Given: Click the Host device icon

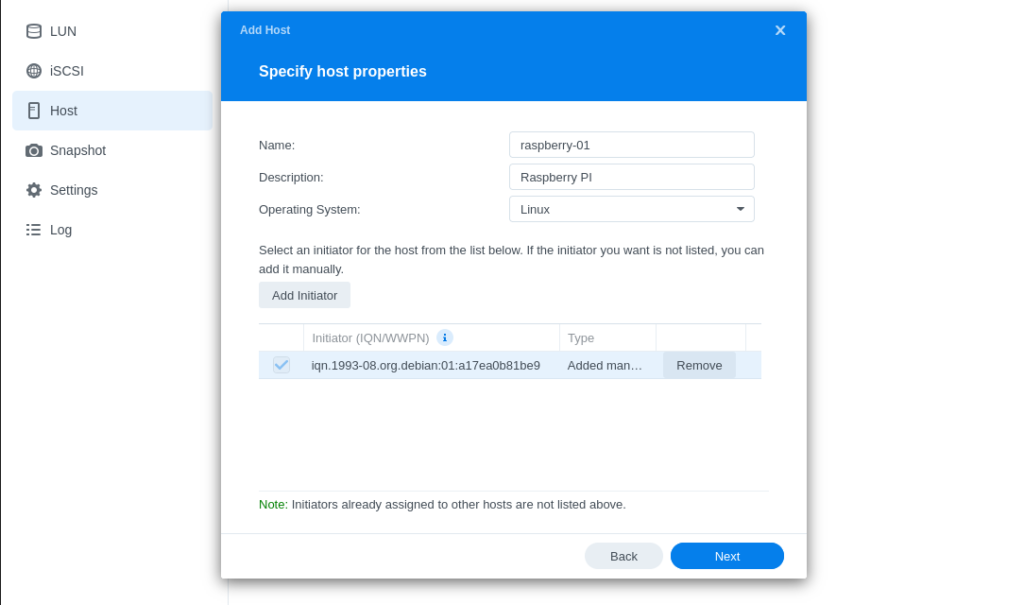Looking at the screenshot, I should pyautogui.click(x=34, y=110).
